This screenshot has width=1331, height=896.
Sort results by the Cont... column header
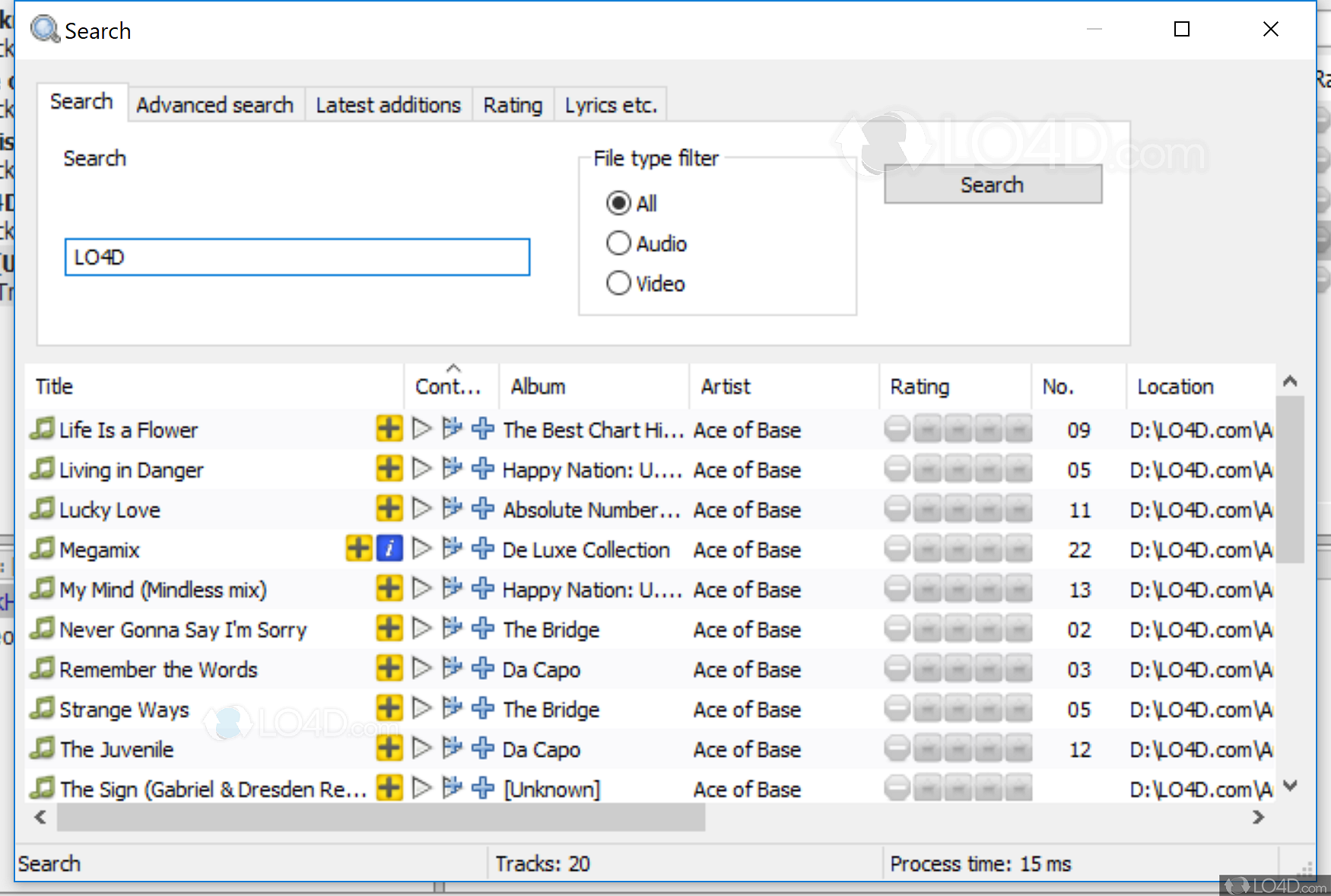[449, 386]
